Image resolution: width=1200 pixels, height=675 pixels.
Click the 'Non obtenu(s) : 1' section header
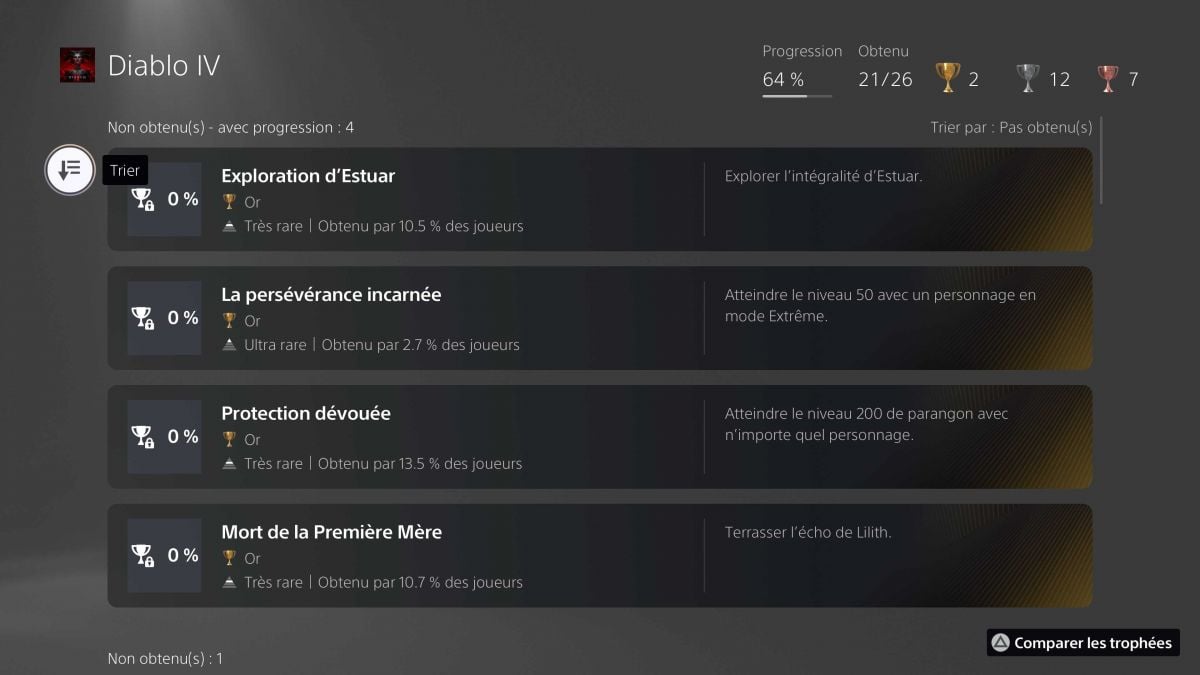pos(165,659)
